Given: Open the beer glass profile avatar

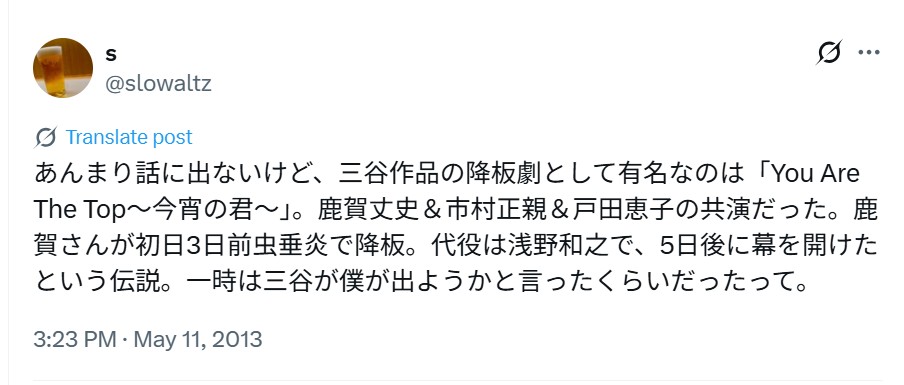Looking at the screenshot, I should coord(63,68).
